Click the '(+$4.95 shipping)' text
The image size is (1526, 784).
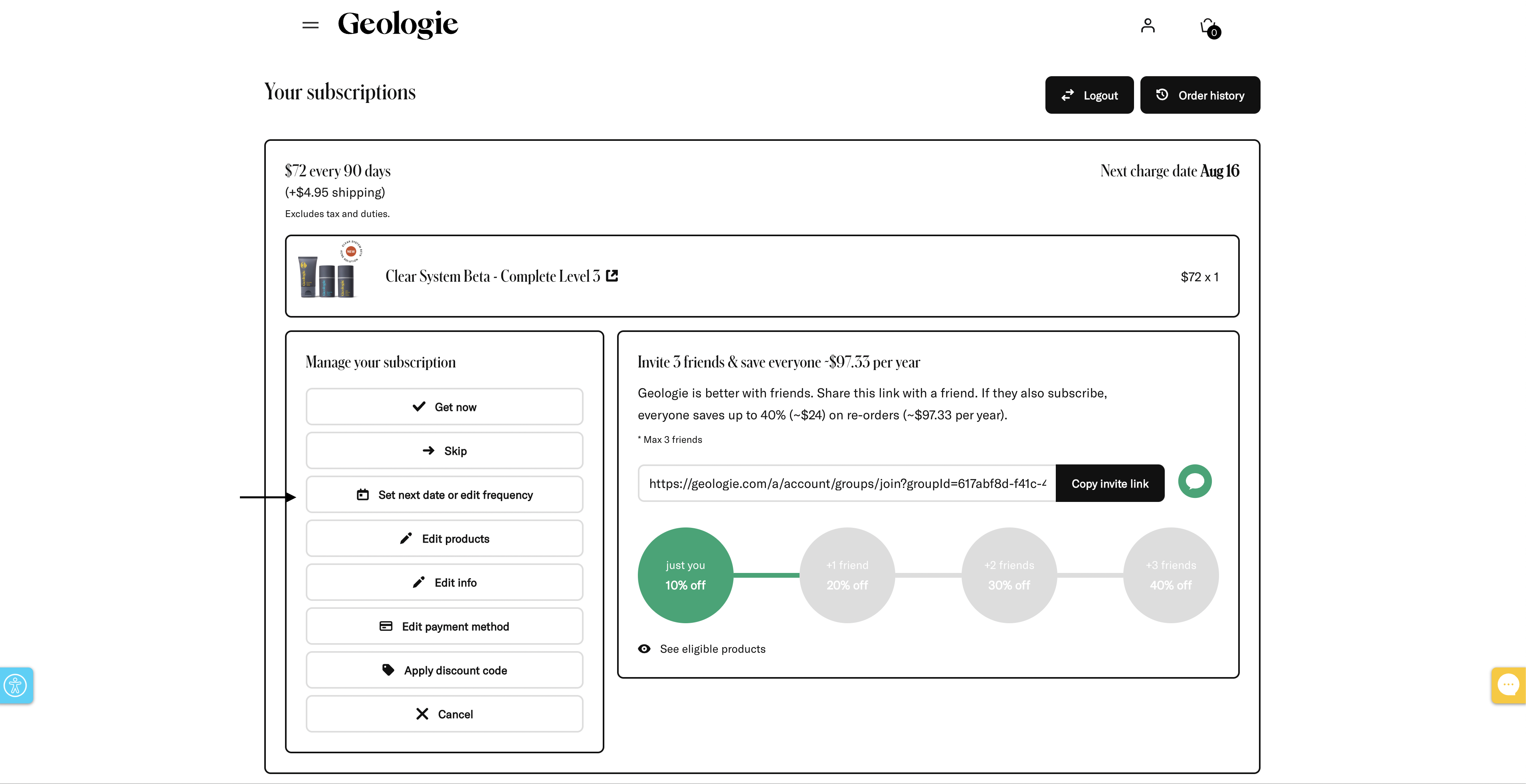click(x=335, y=192)
